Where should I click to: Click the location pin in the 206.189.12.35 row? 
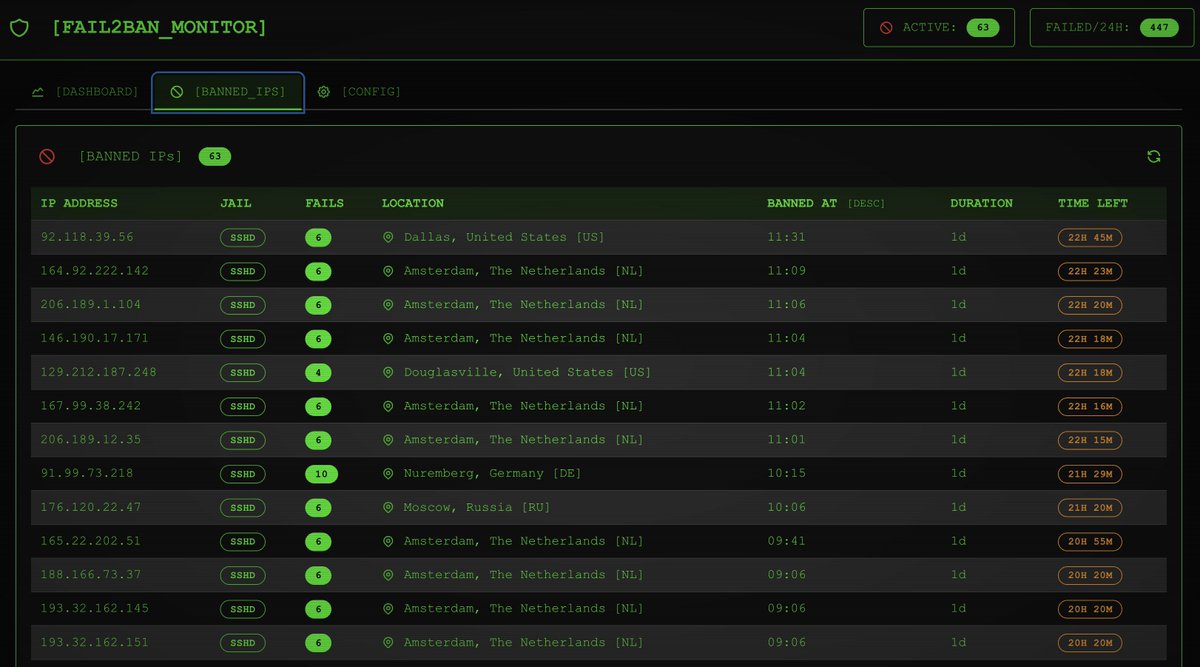388,440
